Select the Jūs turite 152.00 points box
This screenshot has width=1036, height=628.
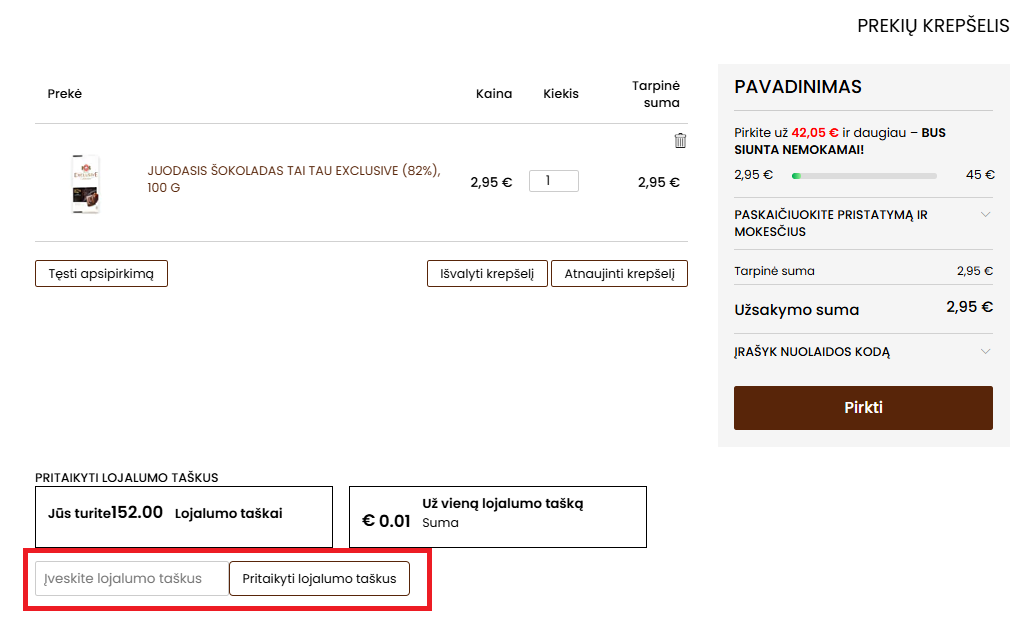pos(183,517)
